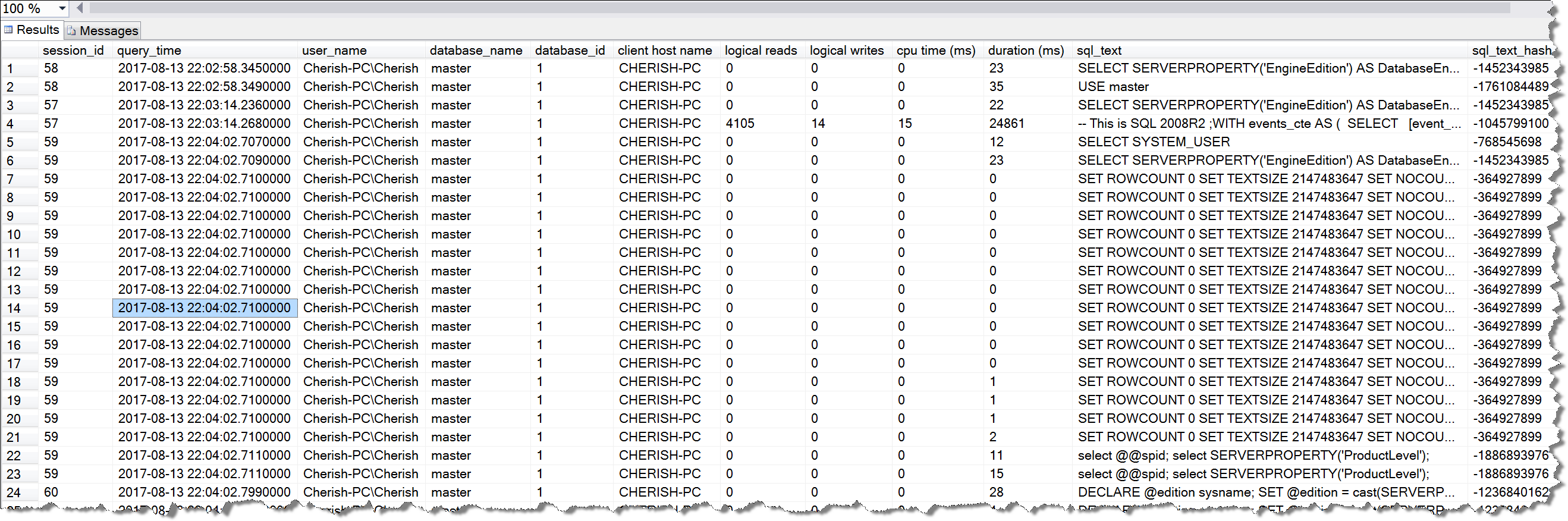Click sql_text cell 'USE master'
This screenshot has height=521, width=1568.
(x=1113, y=87)
